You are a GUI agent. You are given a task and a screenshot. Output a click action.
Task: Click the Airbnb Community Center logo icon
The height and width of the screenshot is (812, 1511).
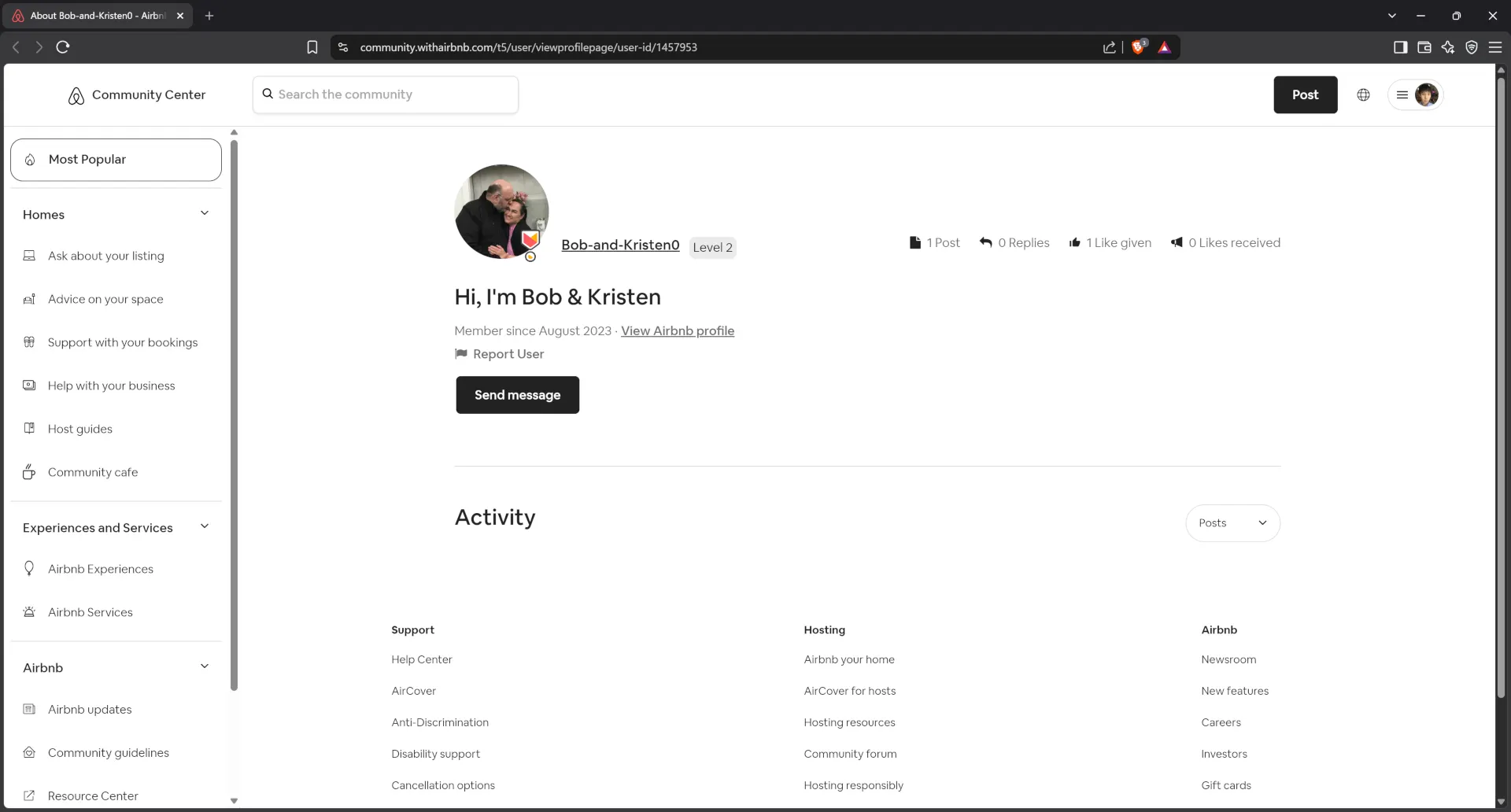tap(76, 95)
